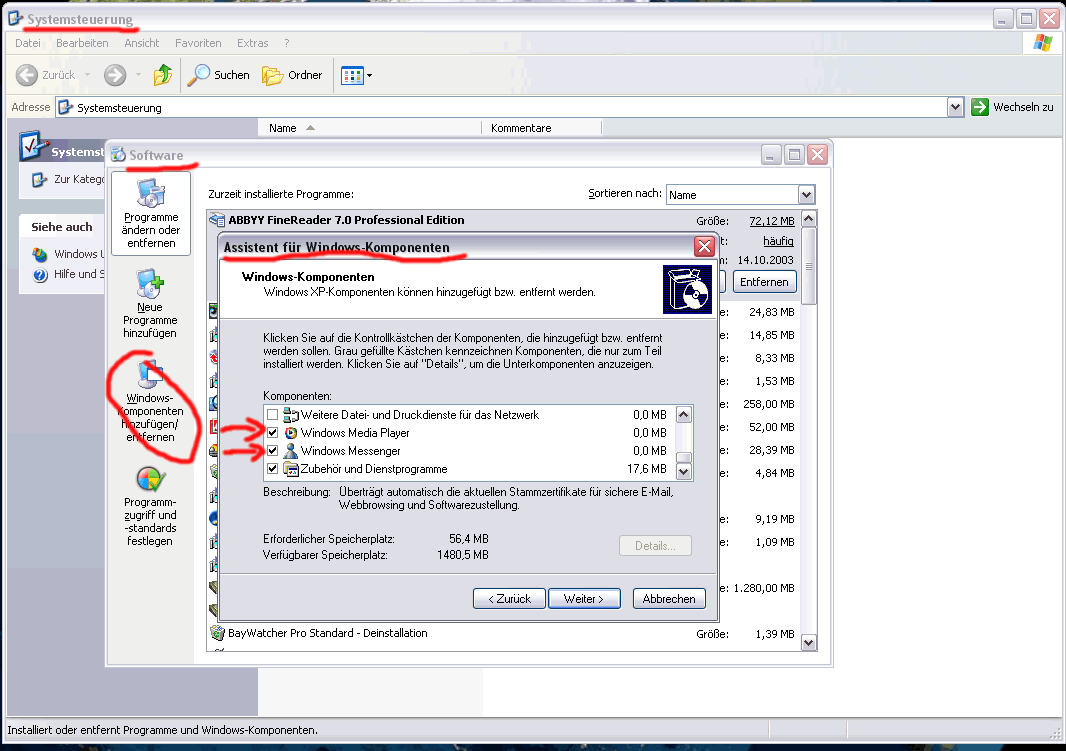
Task: Select Neue Programme hinzufügen
Action: click(150, 303)
